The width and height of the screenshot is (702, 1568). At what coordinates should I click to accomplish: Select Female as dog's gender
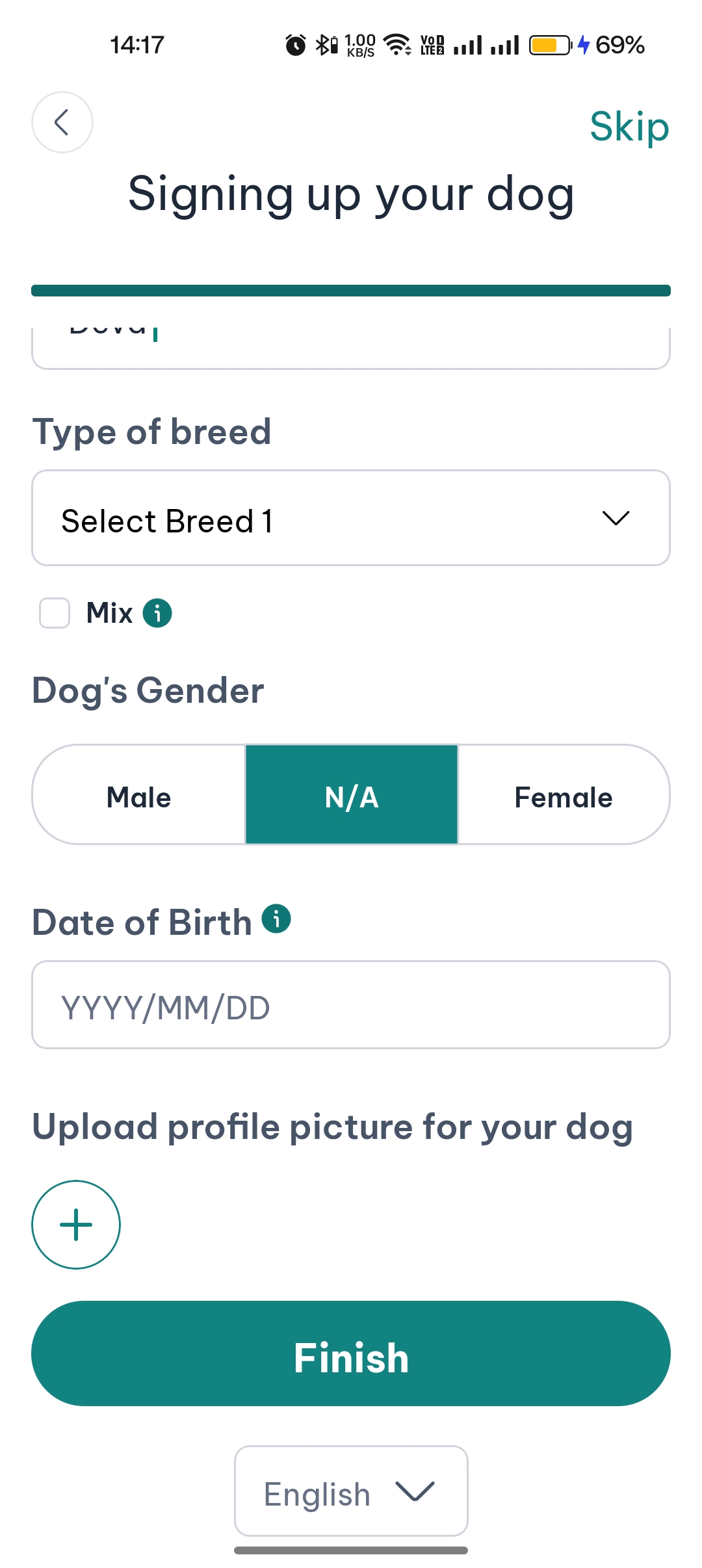pyautogui.click(x=564, y=795)
